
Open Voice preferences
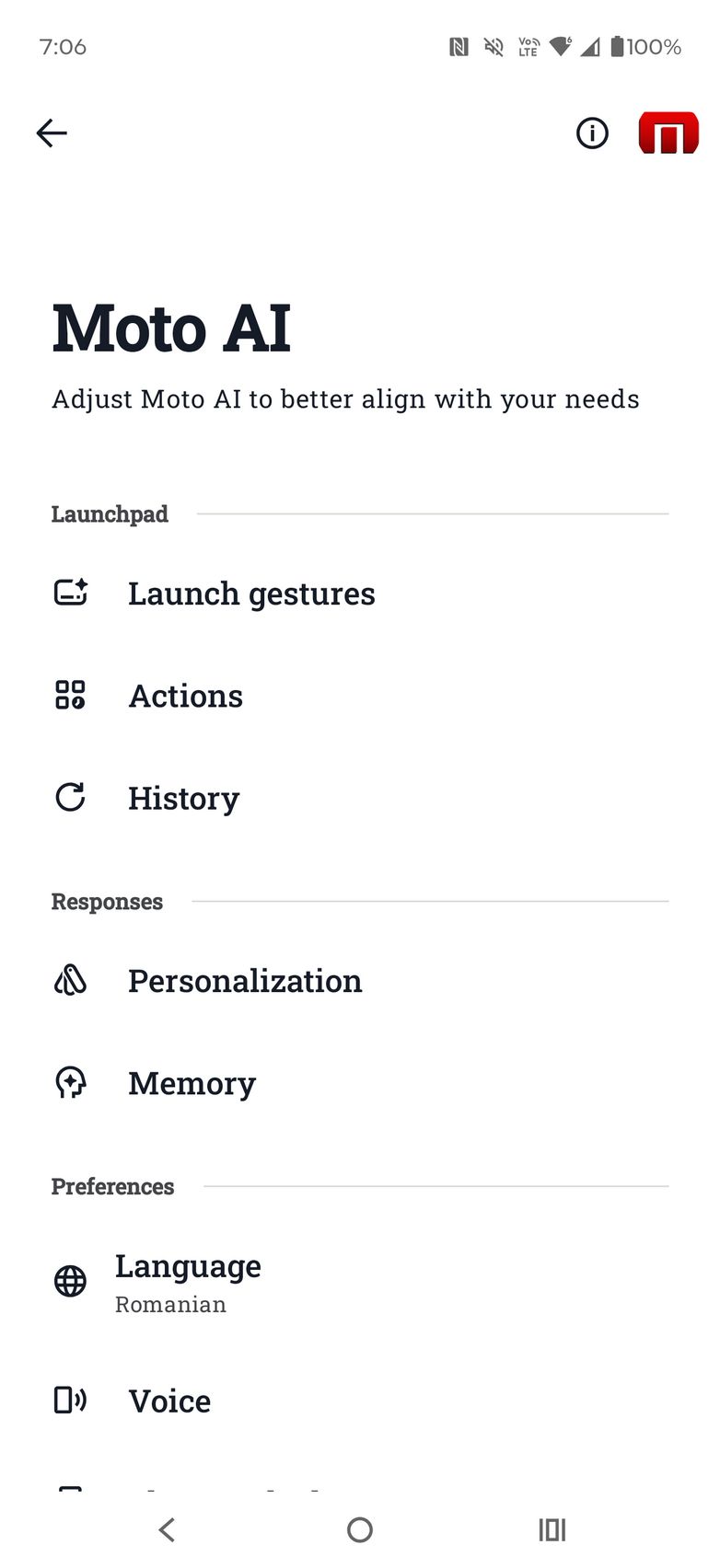pos(169,1401)
